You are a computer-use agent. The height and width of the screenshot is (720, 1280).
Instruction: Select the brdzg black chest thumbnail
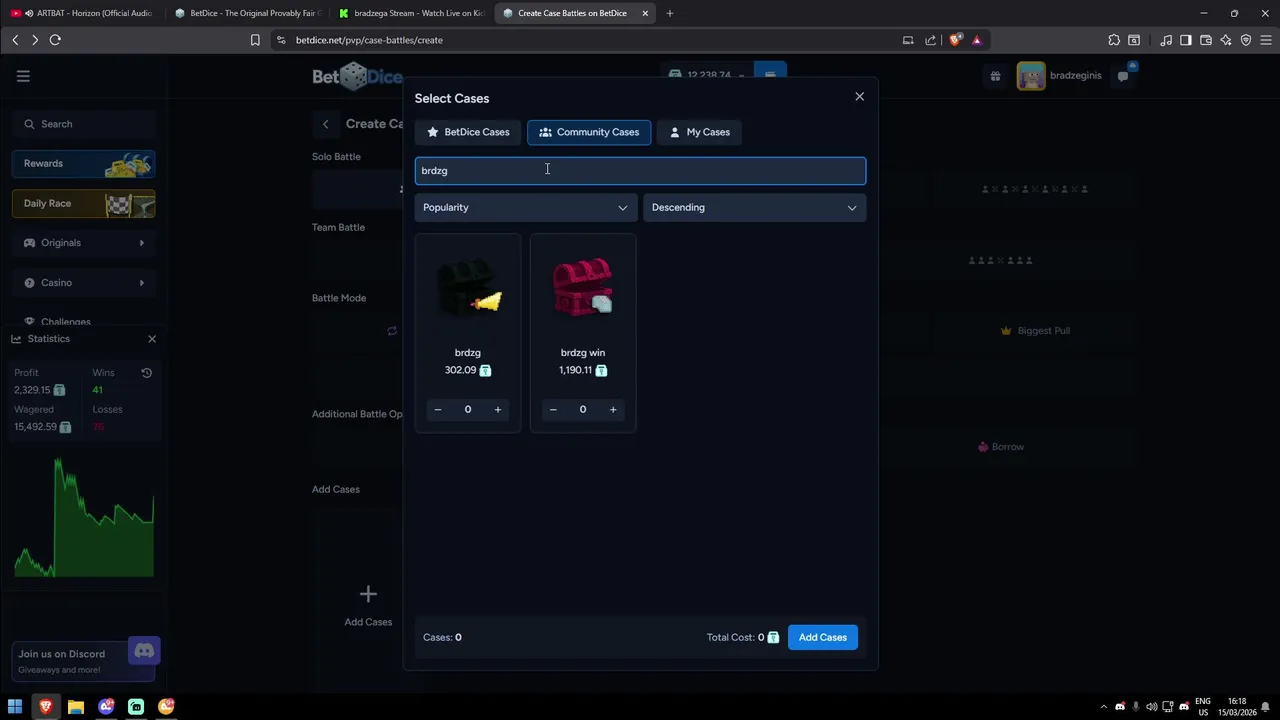click(x=468, y=288)
